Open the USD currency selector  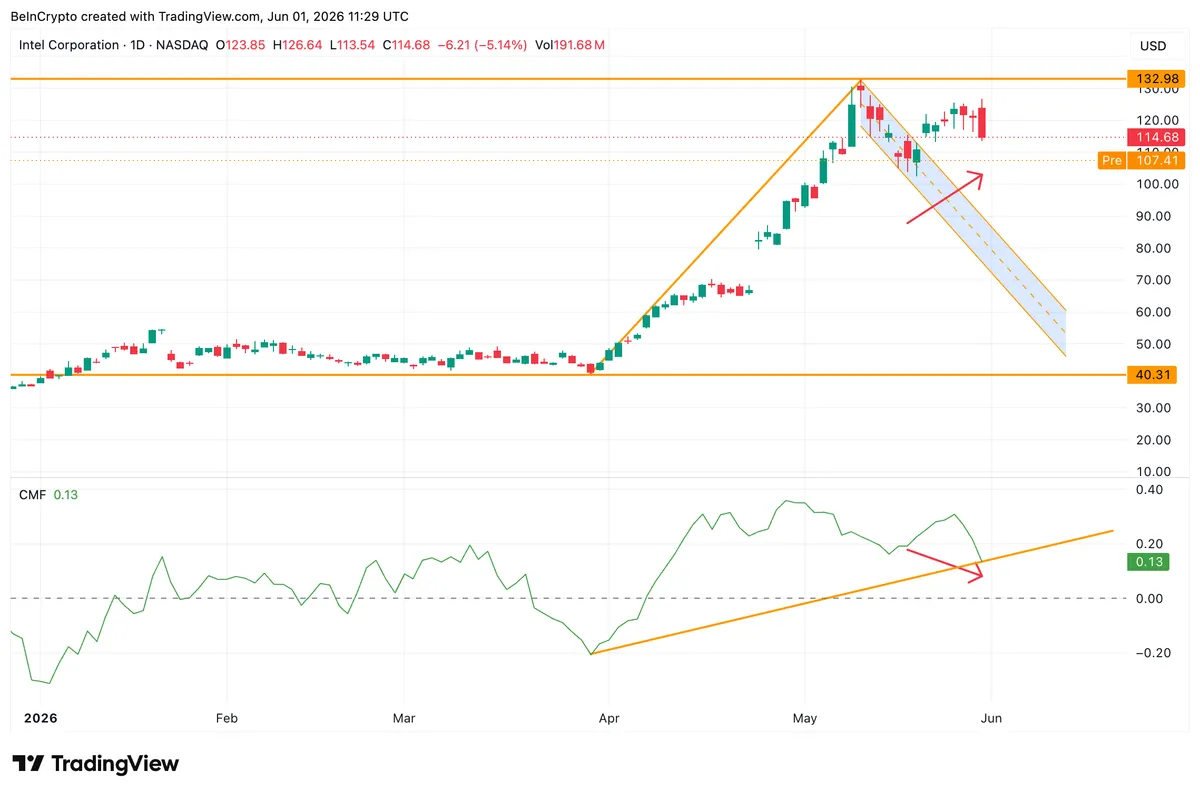[x=1153, y=46]
